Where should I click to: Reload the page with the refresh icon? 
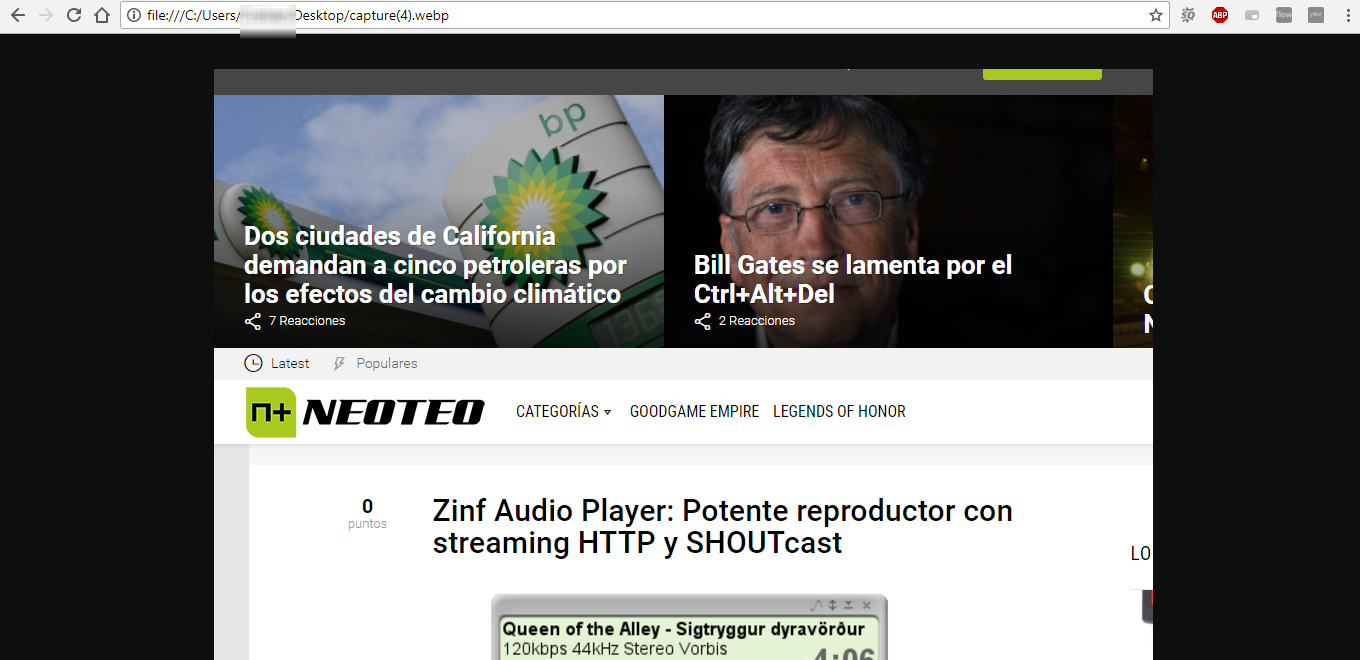pyautogui.click(x=74, y=15)
